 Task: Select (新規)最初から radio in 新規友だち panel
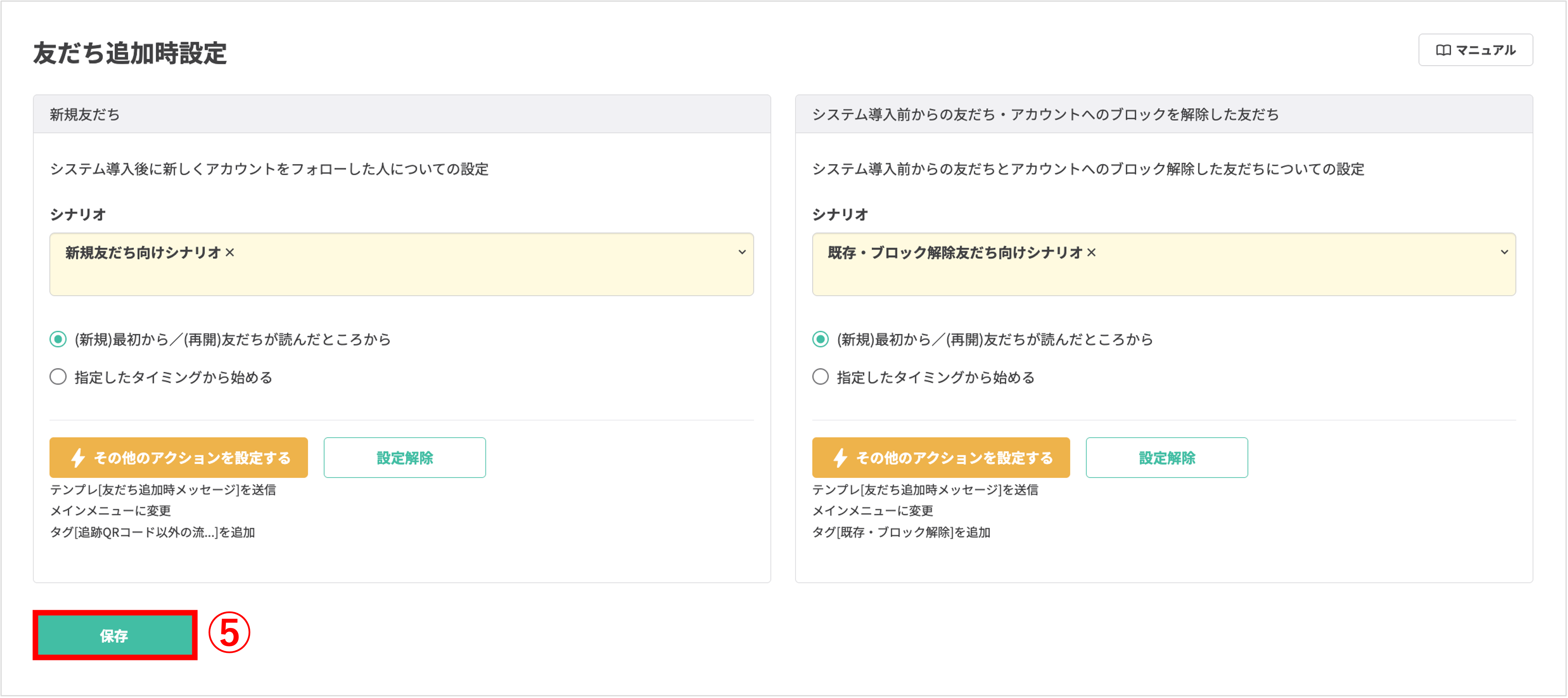point(58,339)
